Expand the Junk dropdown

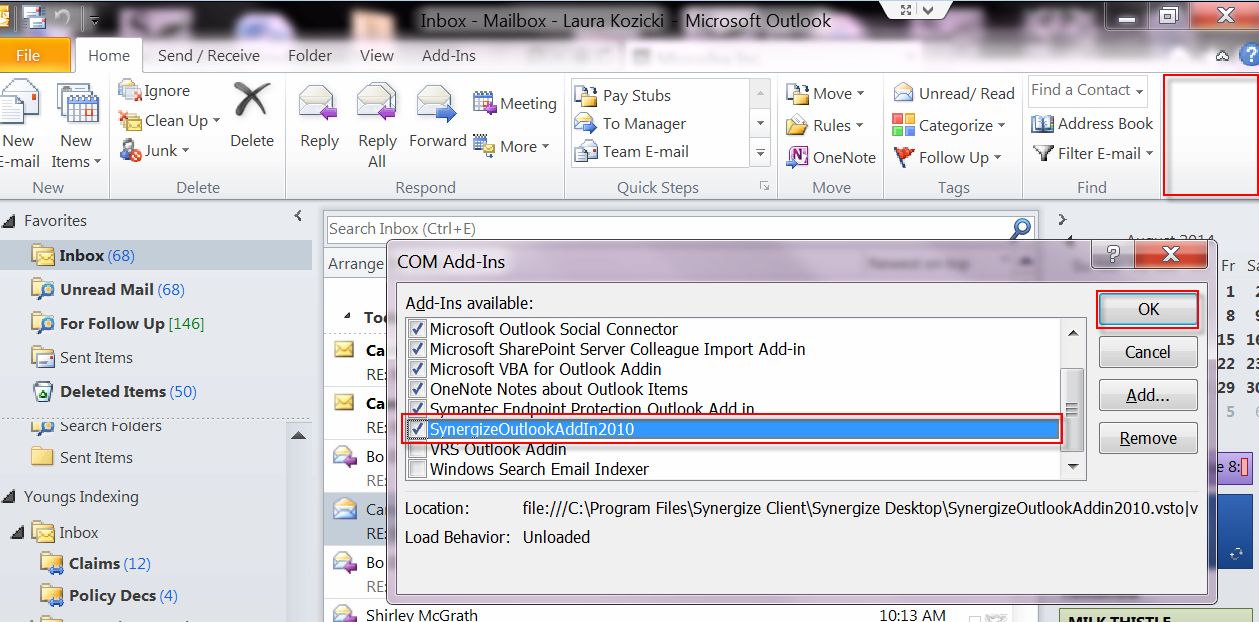[185, 151]
